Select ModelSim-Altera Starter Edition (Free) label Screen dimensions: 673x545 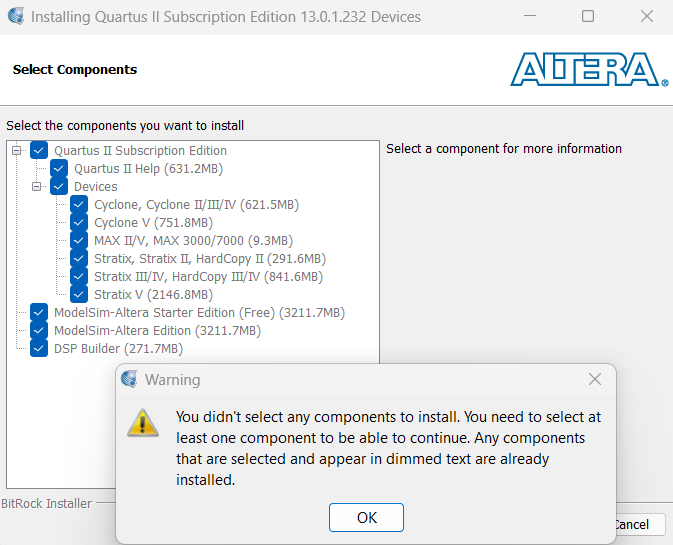(199, 312)
